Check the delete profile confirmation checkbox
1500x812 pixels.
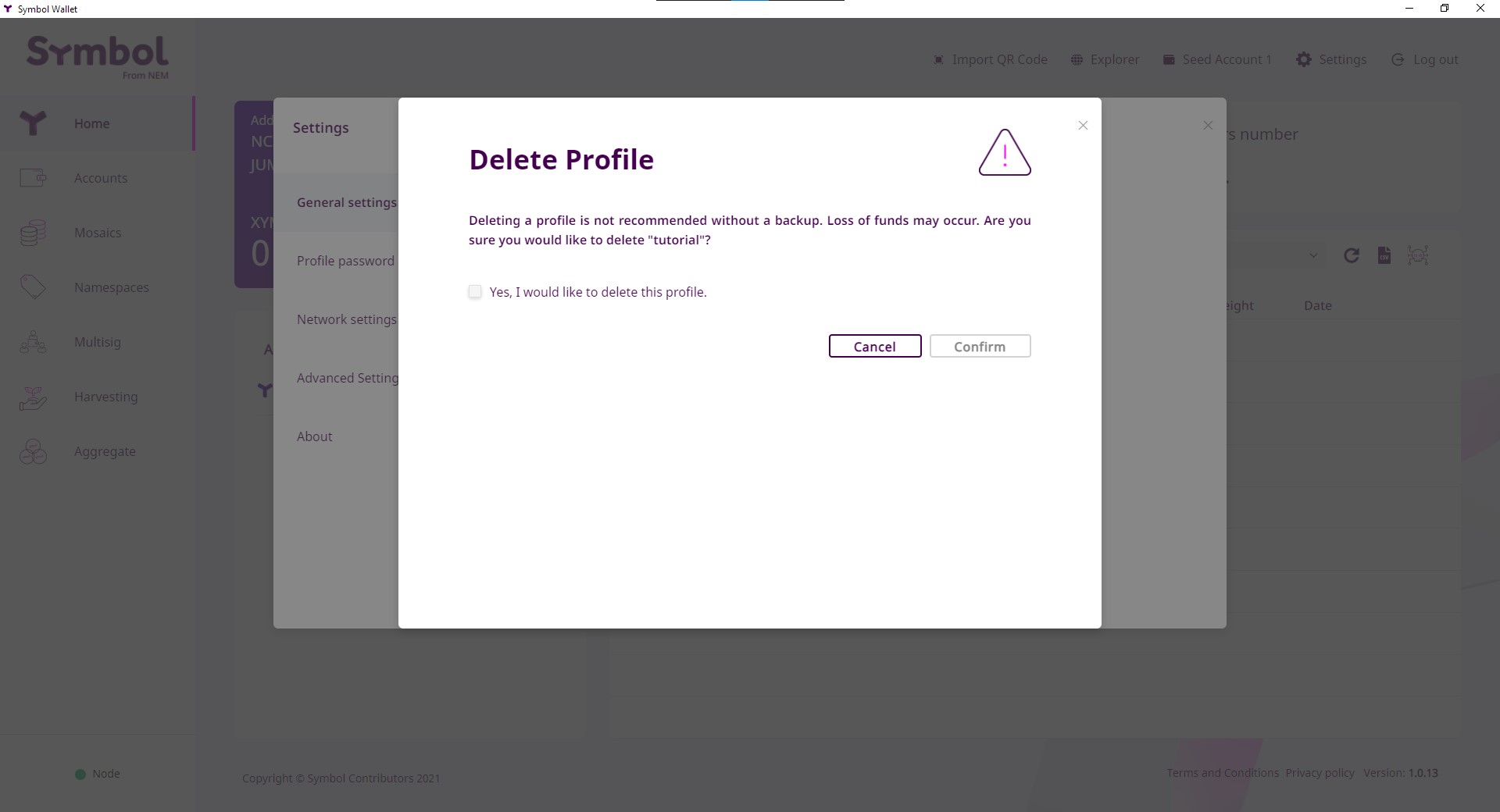[475, 292]
